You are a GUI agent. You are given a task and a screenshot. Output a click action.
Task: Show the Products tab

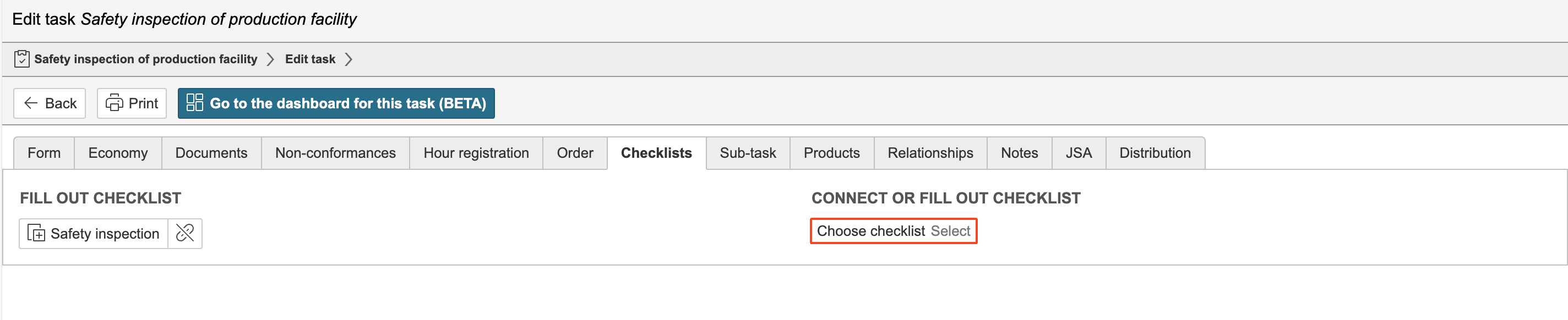click(x=831, y=153)
